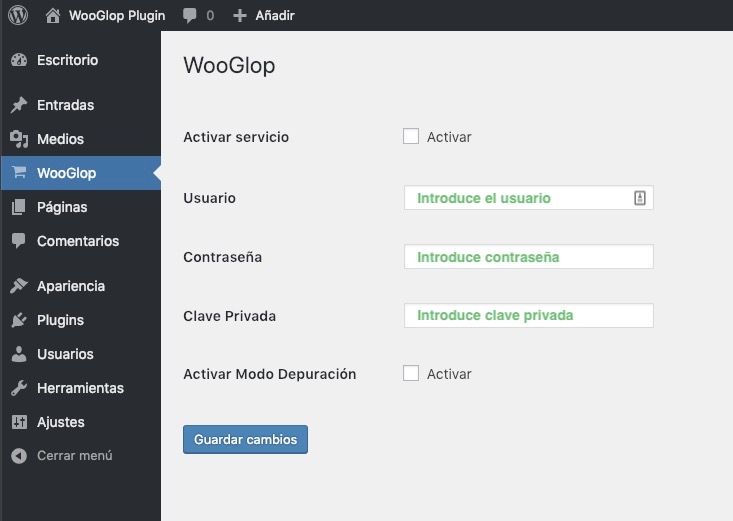Screen dimensions: 733x521
Task: Collapse the sidebar with Cerrar menú
Action: [62, 456]
